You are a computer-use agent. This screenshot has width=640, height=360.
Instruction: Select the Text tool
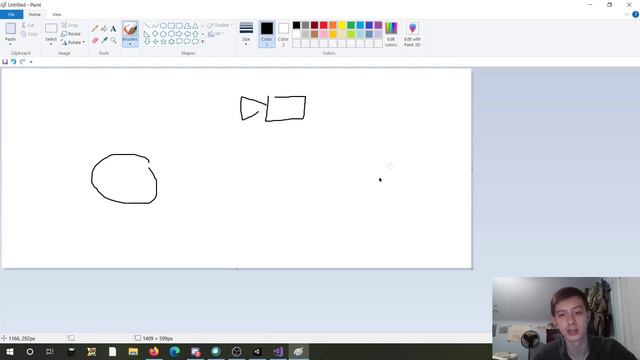pos(113,29)
